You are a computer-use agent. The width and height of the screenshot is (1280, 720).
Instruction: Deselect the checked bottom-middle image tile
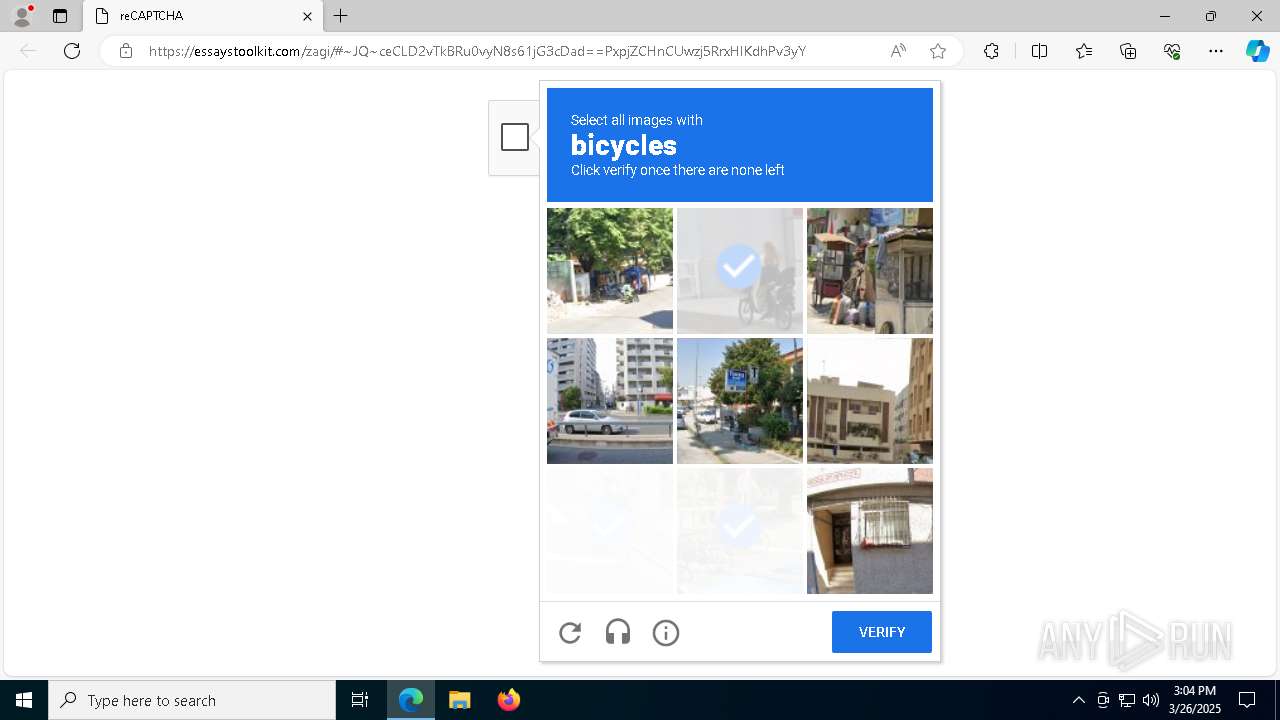(x=740, y=531)
